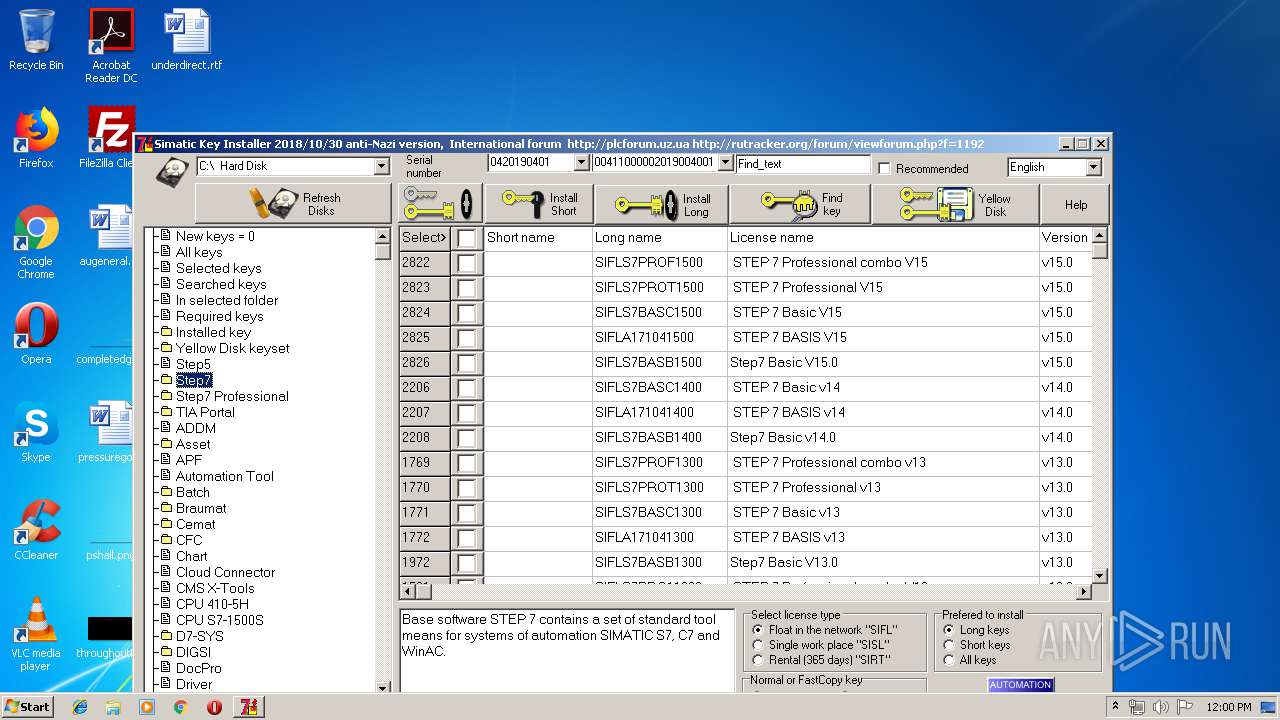Click the Refresh Disks button
Screen dimensions: 1280x720
(x=293, y=204)
